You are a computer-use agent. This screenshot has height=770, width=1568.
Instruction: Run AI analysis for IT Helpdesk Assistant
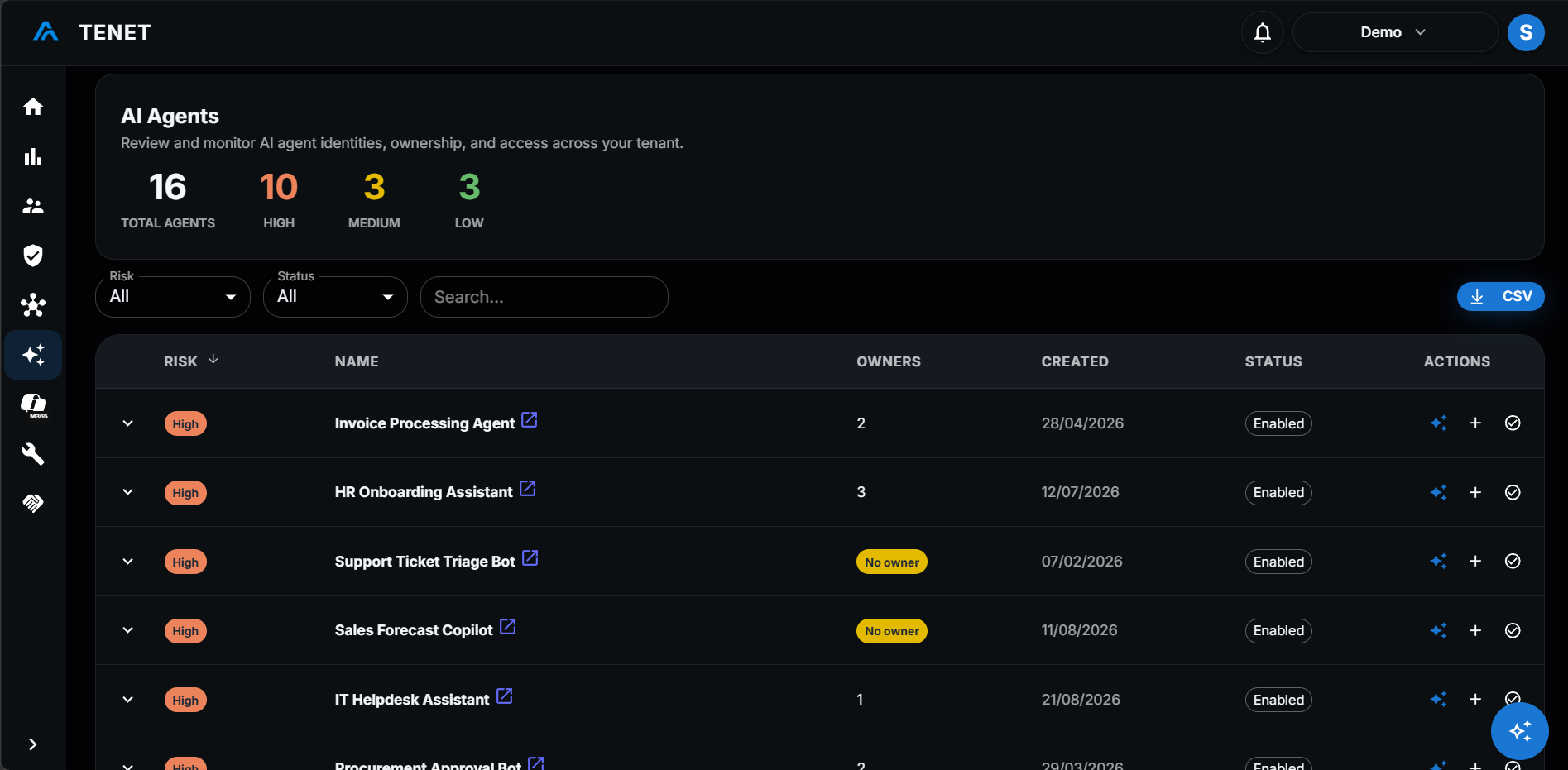1438,700
